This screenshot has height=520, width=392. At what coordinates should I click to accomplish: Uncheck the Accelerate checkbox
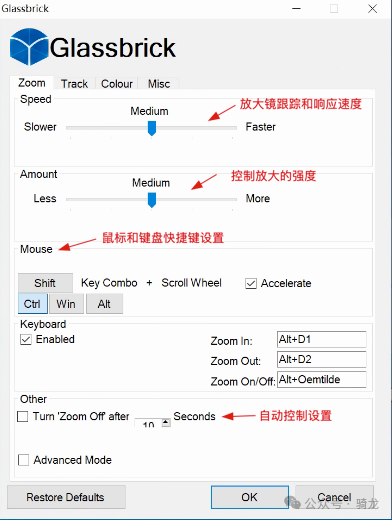[251, 283]
